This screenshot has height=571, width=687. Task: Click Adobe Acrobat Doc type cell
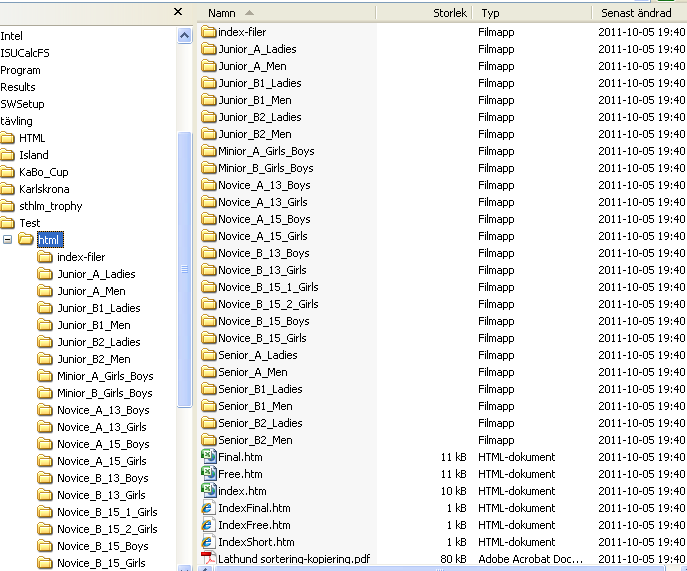(x=531, y=559)
